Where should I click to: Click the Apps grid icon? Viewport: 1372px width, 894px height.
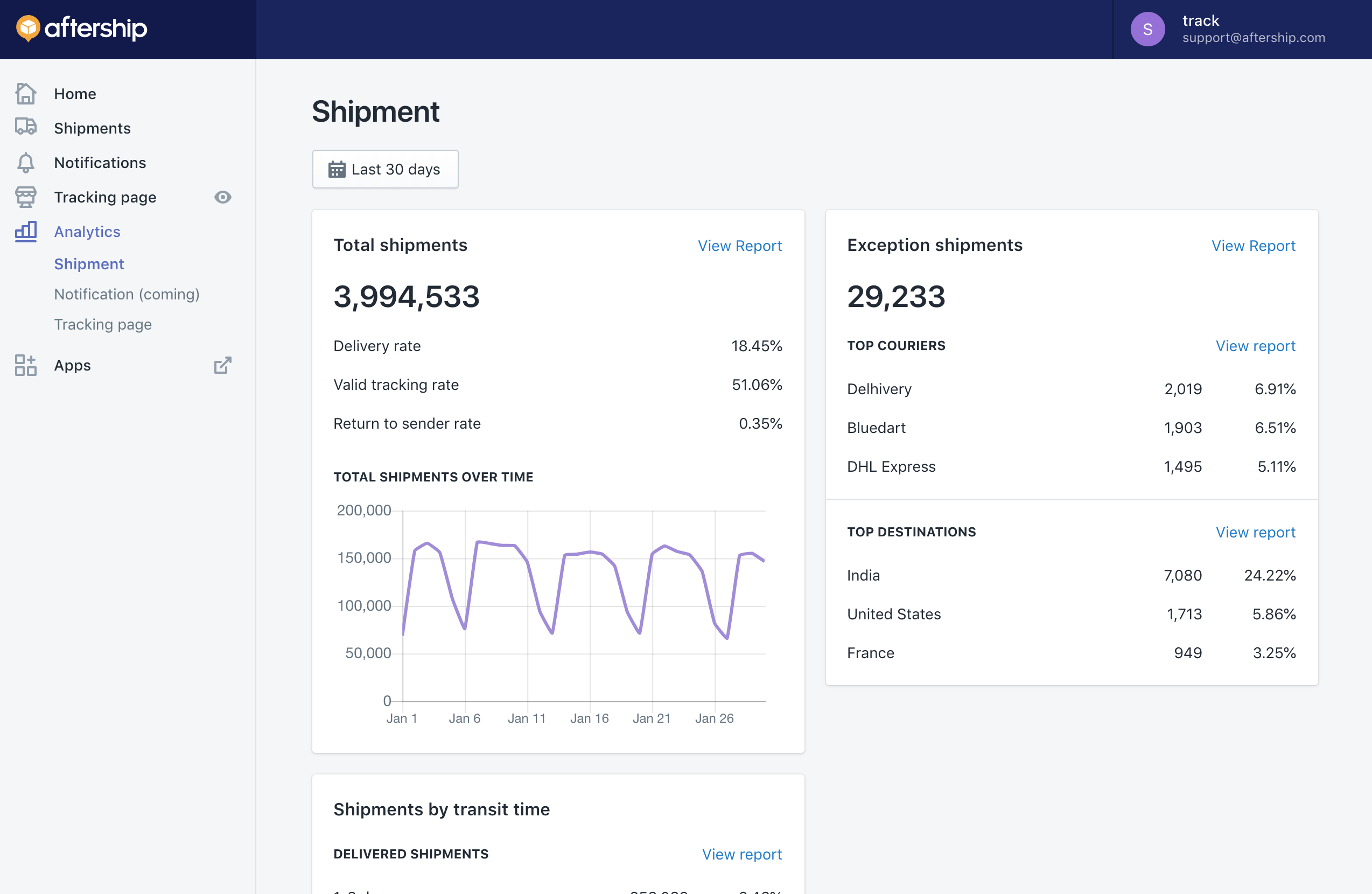(x=25, y=365)
